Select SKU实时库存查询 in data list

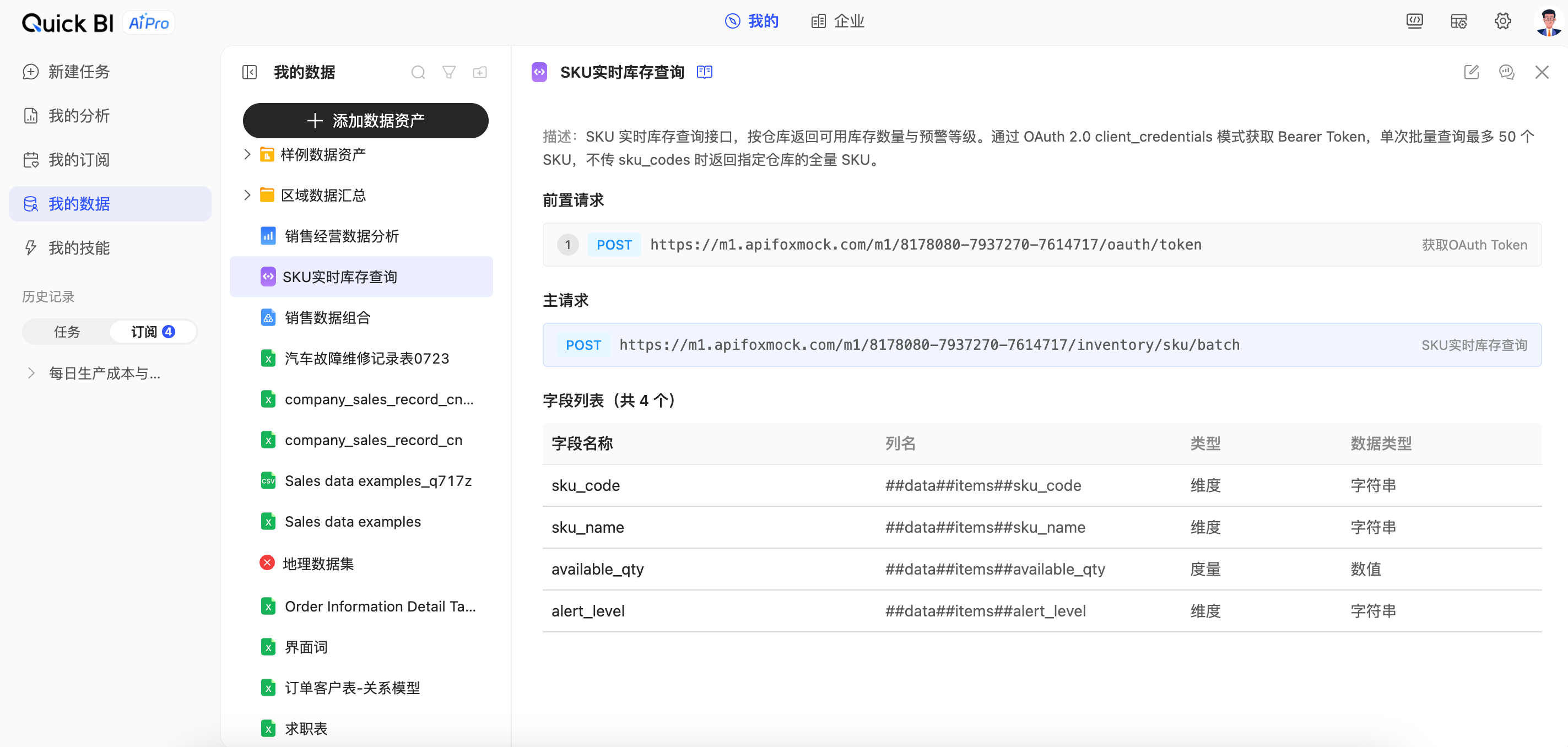[x=361, y=277]
